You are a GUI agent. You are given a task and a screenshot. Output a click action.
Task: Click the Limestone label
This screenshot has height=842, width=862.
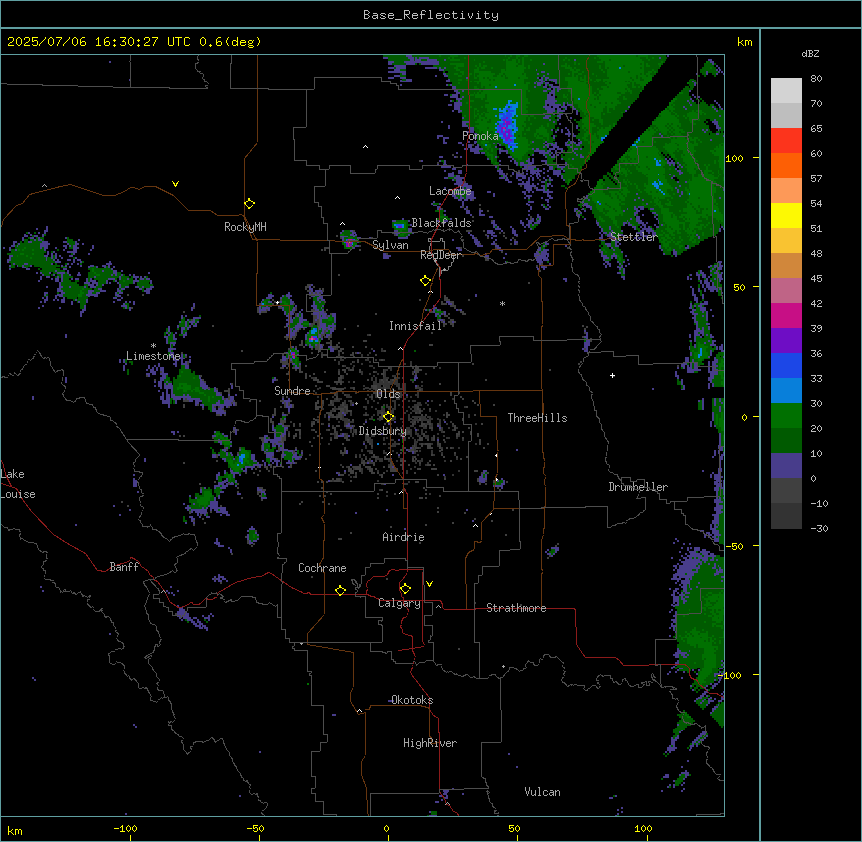[153, 356]
